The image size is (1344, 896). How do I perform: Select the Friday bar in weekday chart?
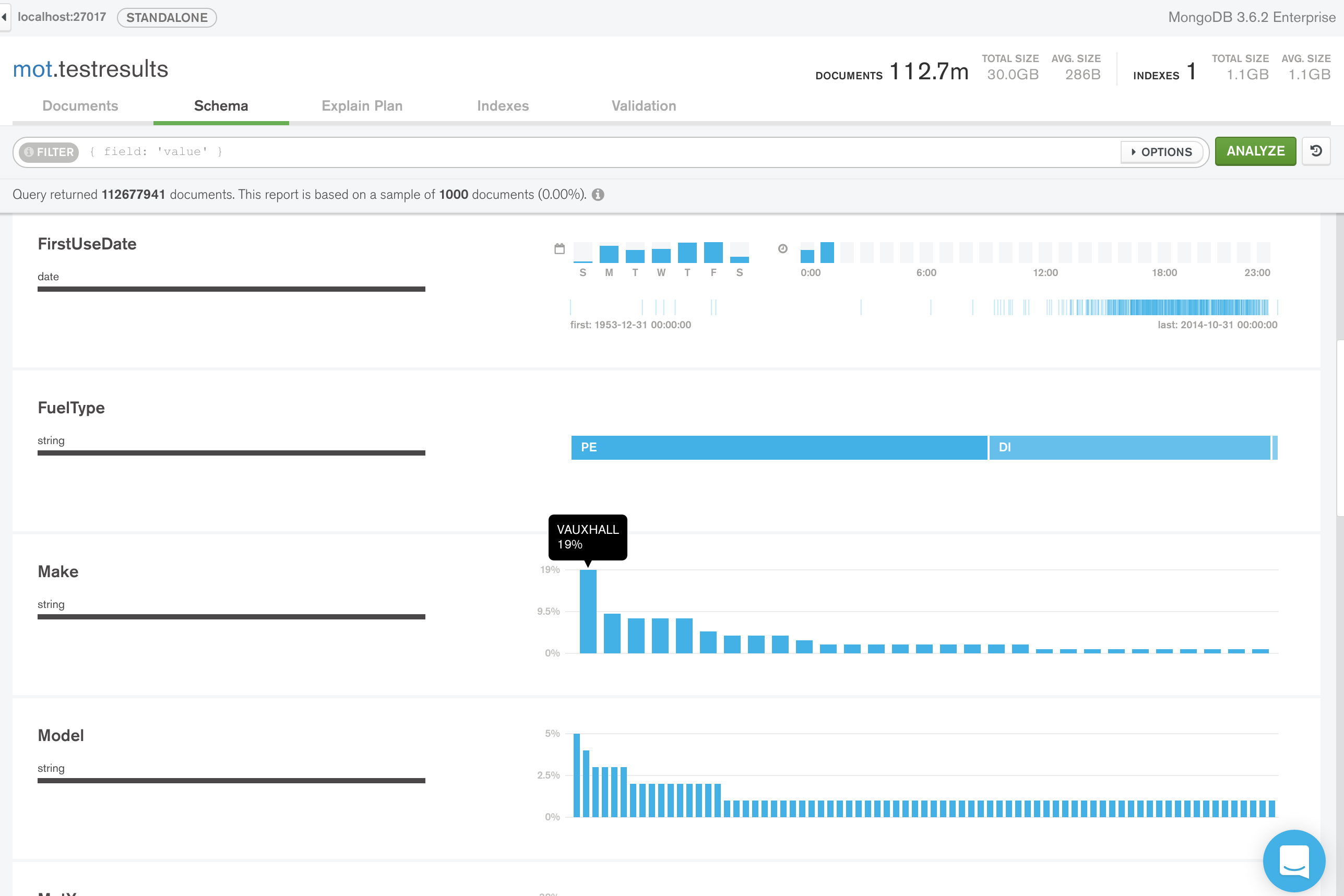(x=713, y=252)
